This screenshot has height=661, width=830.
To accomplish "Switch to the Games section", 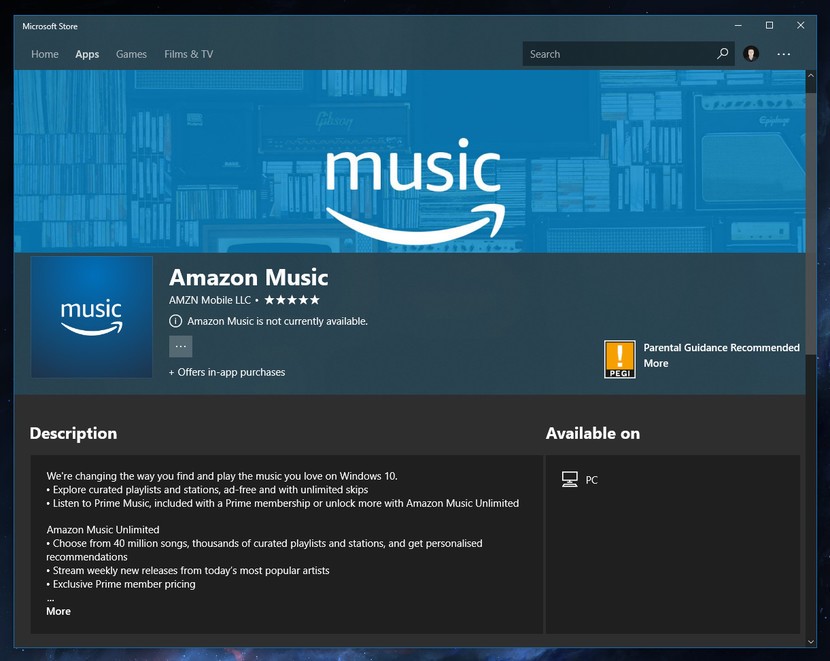I will [x=131, y=54].
